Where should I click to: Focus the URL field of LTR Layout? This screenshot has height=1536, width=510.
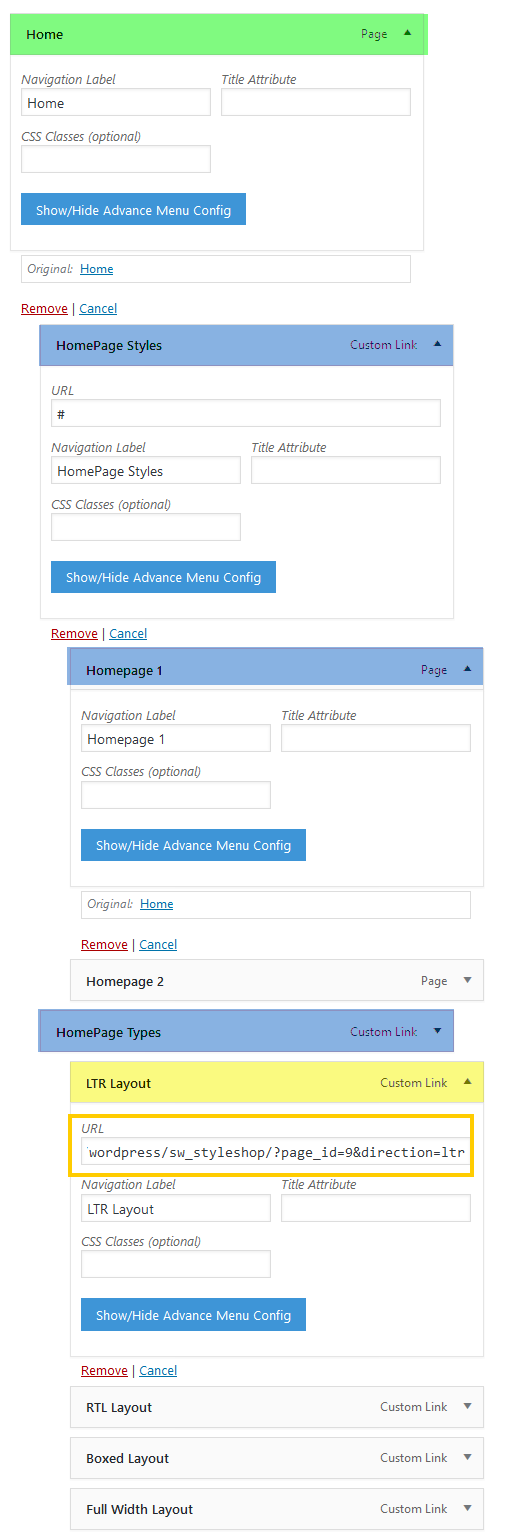pos(276,1152)
